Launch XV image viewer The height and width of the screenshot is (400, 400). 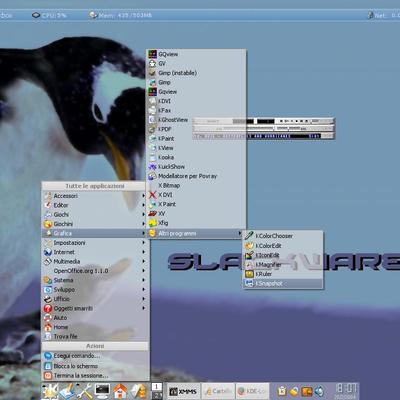coord(196,213)
